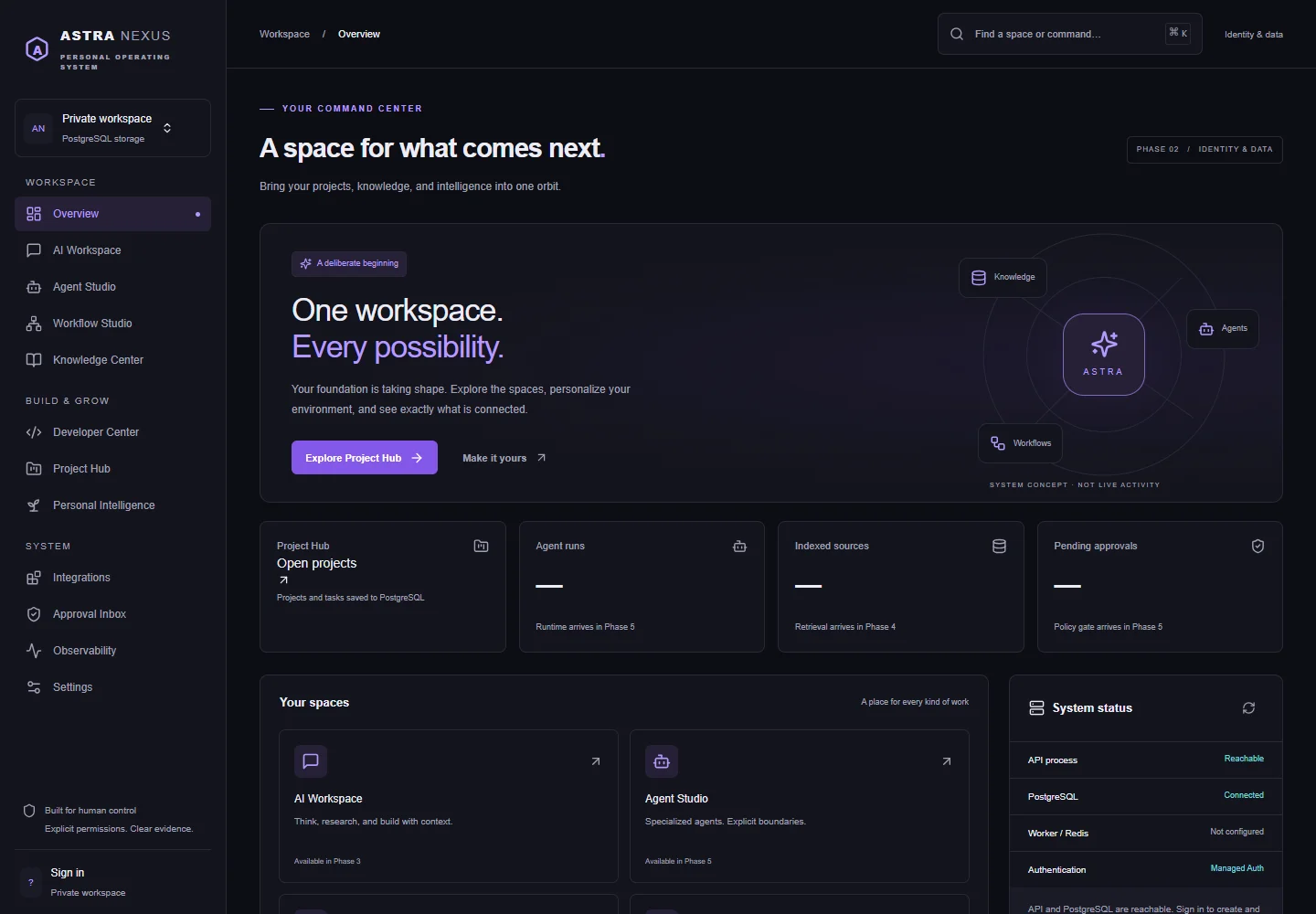The height and width of the screenshot is (914, 1316).
Task: Click the PostgreSQL Connected status
Action: click(1244, 795)
